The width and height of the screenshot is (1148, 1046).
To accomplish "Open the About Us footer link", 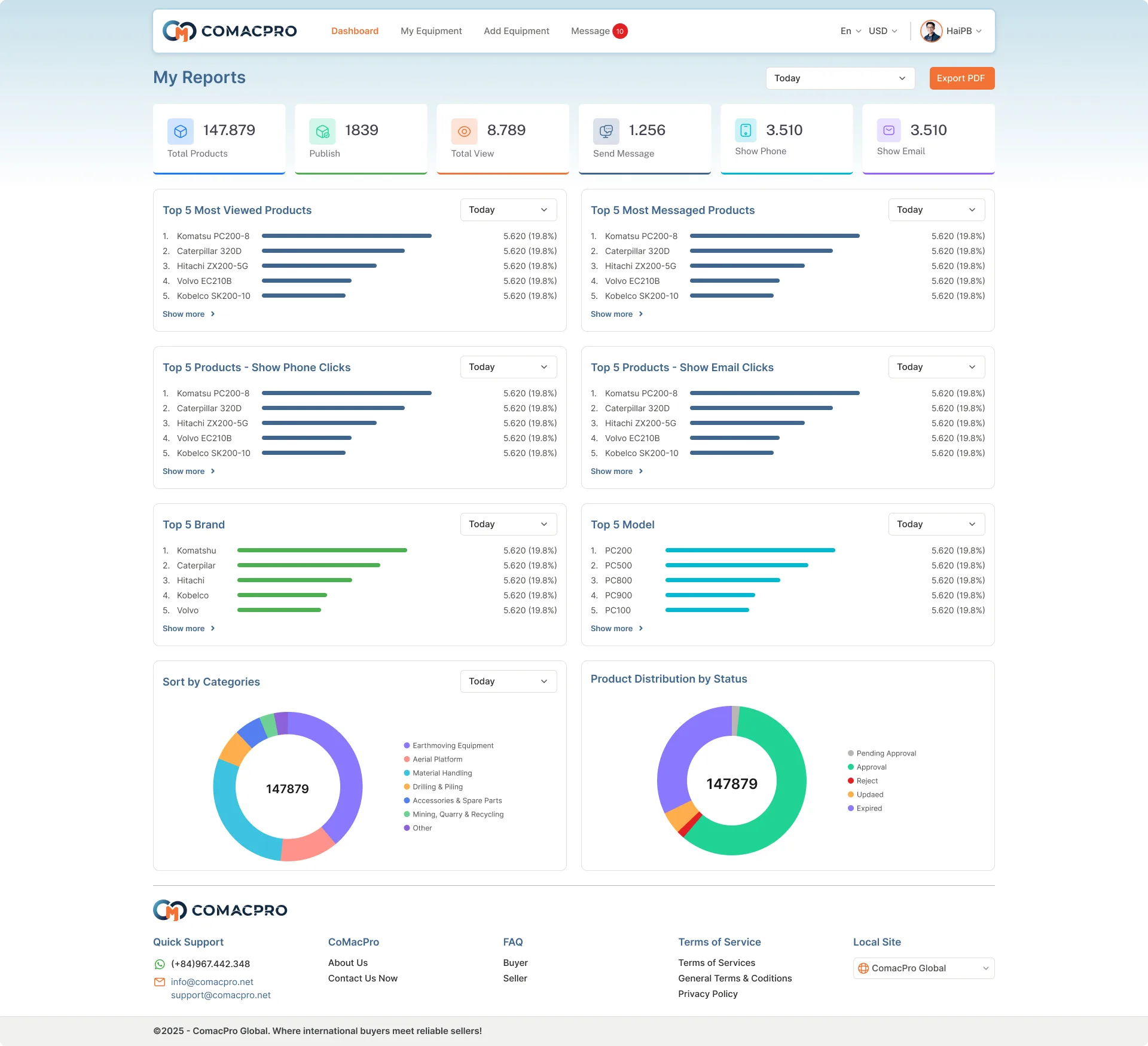I will click(348, 963).
